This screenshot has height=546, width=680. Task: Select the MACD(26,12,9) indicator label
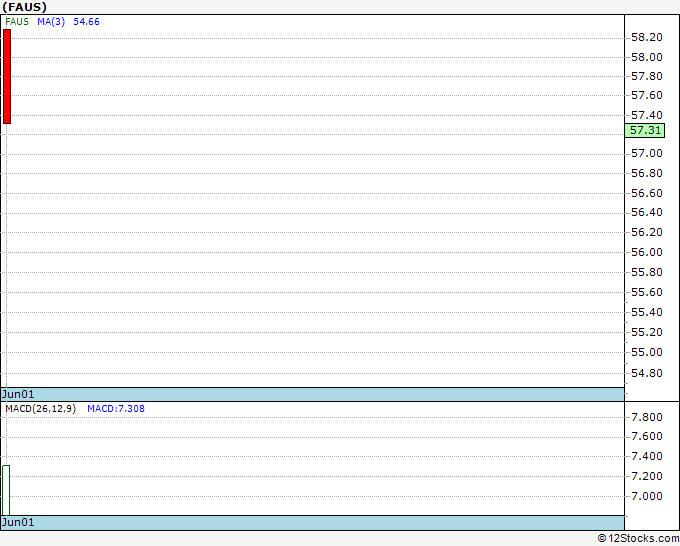pos(40,408)
